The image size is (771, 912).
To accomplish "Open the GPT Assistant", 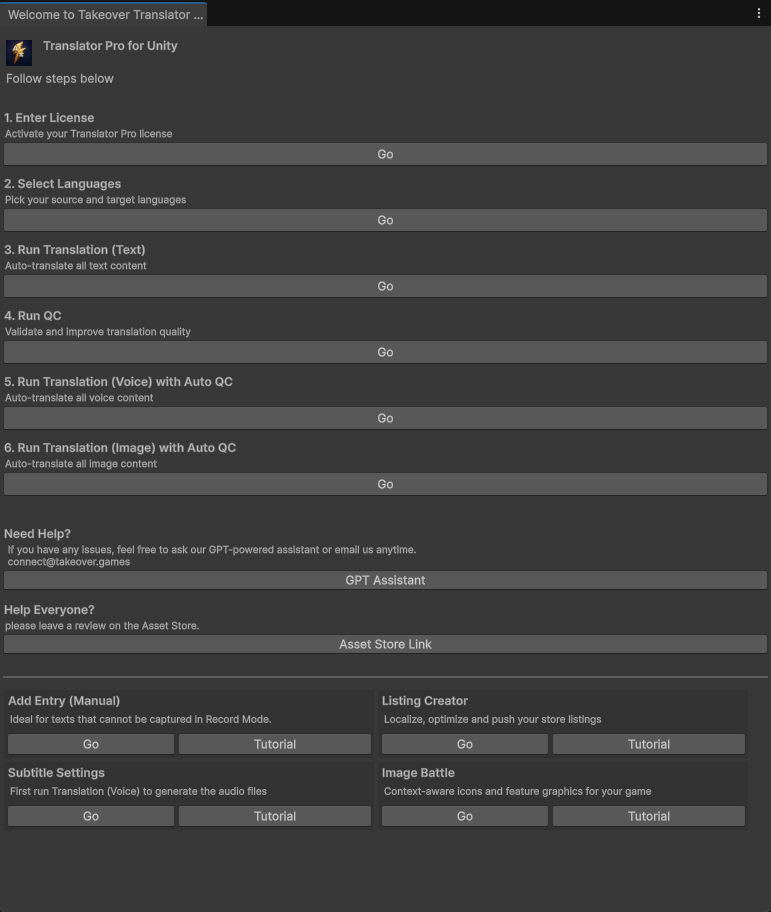I will [385, 579].
